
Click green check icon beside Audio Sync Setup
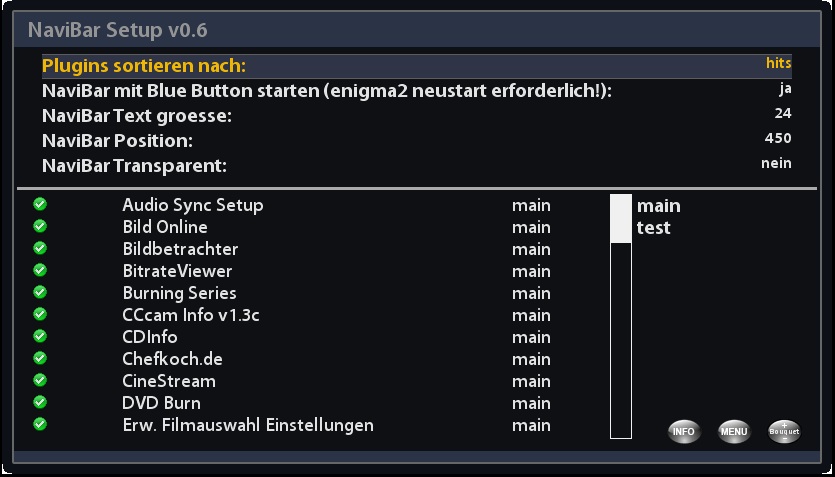40,204
